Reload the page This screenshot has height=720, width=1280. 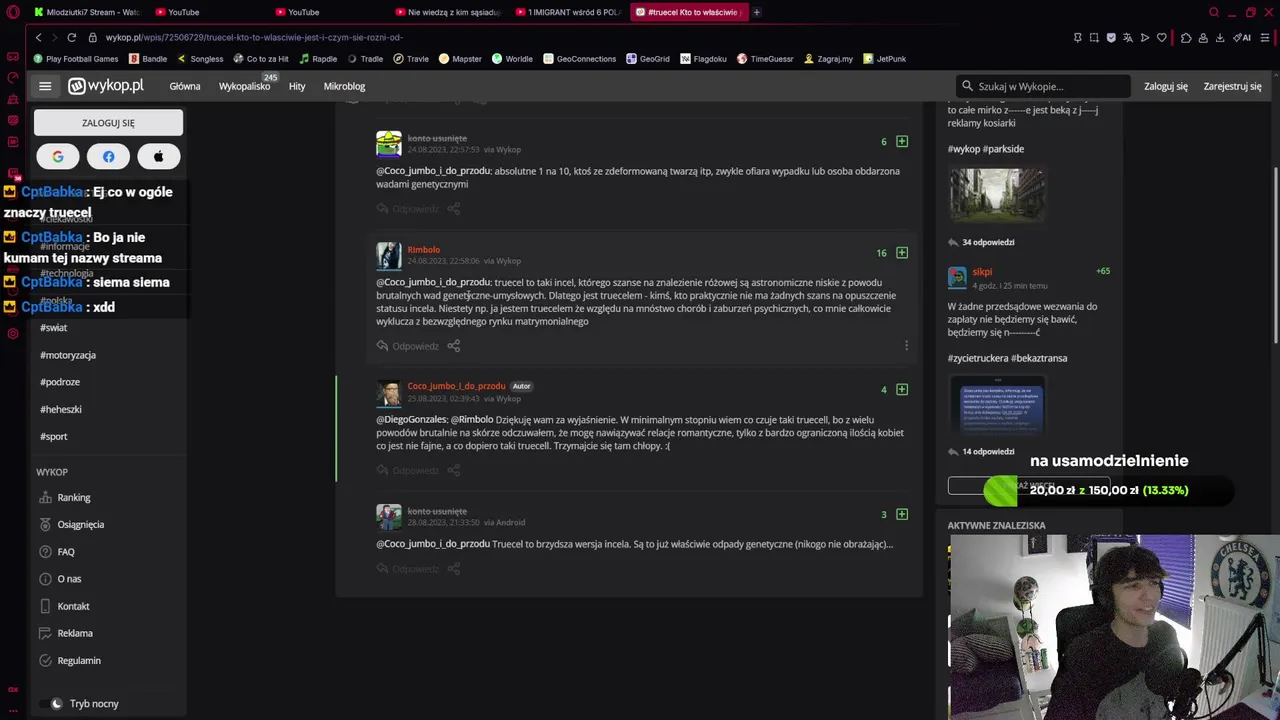71,38
